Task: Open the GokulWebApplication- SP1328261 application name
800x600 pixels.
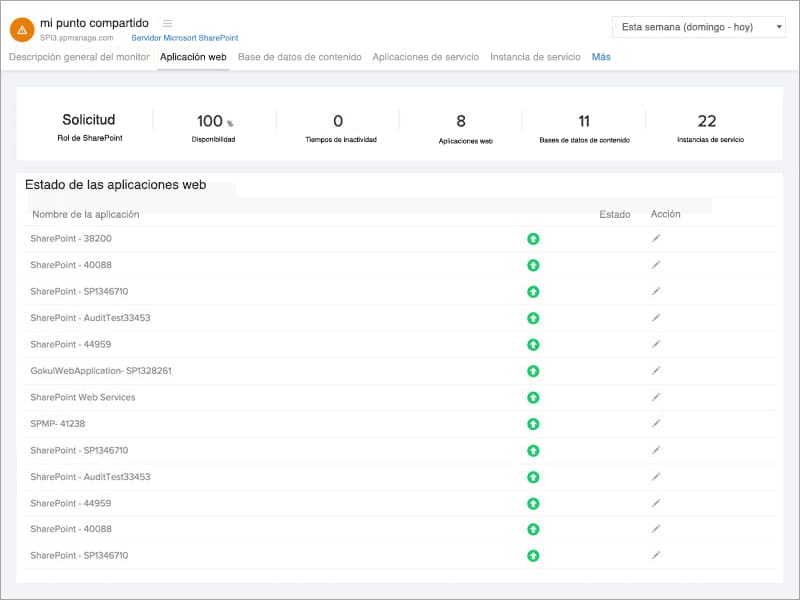Action: 101,371
